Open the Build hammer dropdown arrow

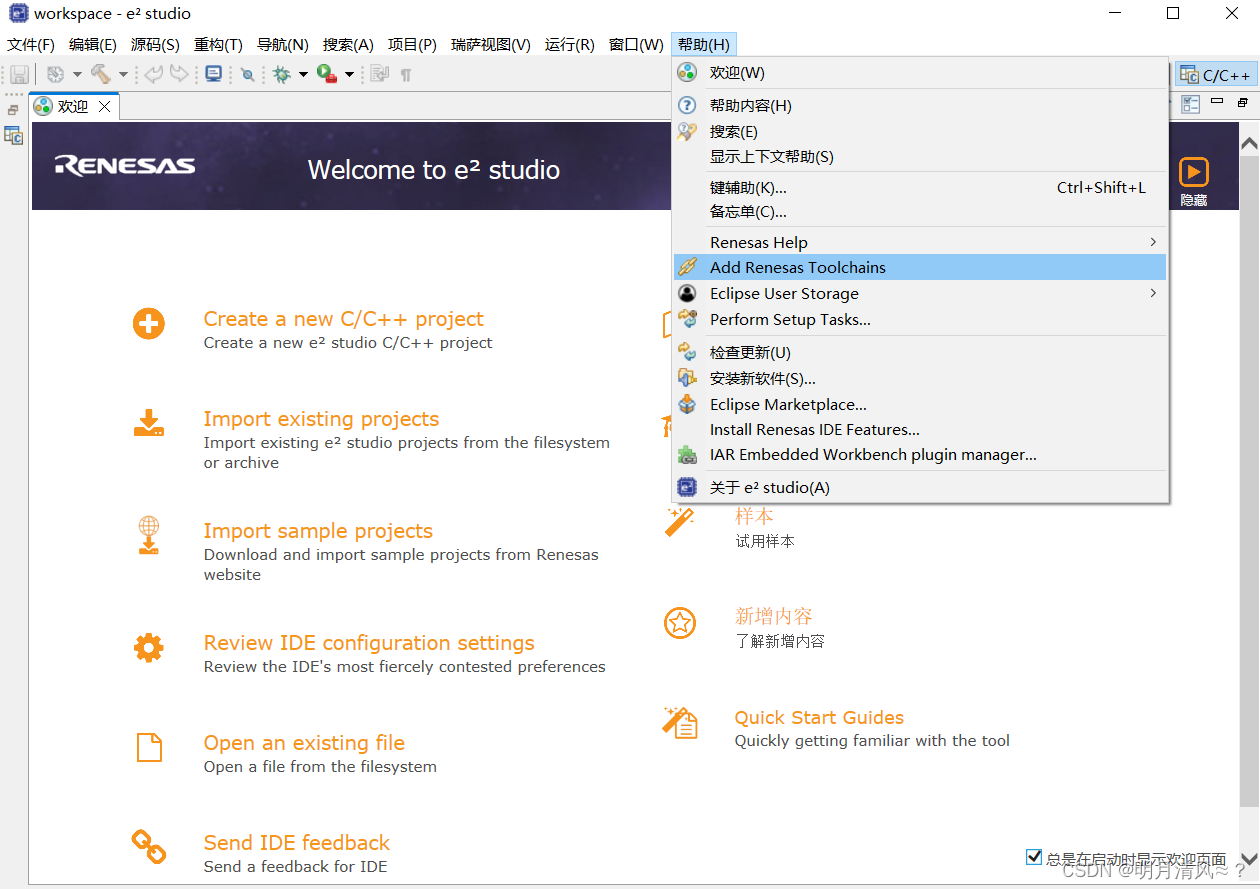pyautogui.click(x=123, y=74)
